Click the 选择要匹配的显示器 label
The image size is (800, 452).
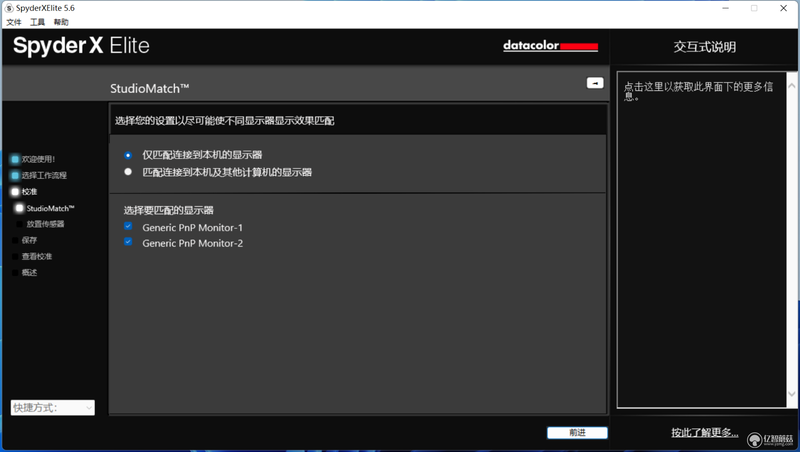pyautogui.click(x=168, y=210)
